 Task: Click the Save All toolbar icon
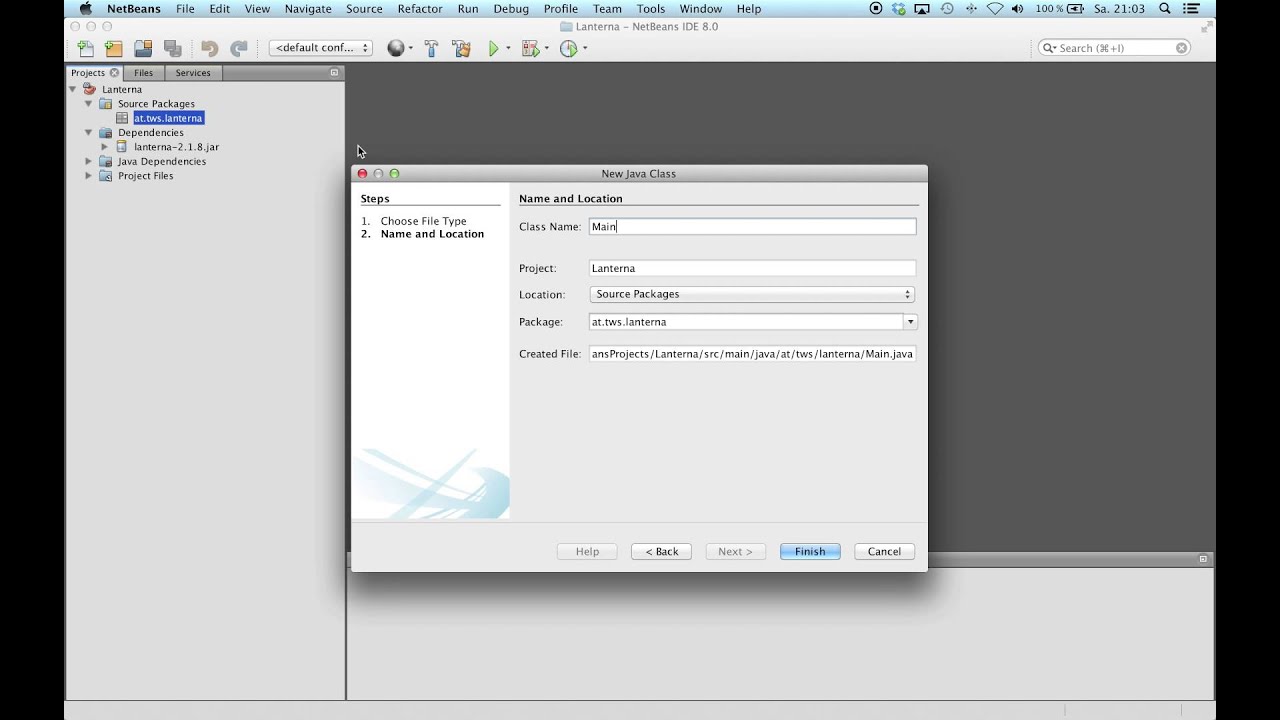click(172, 48)
